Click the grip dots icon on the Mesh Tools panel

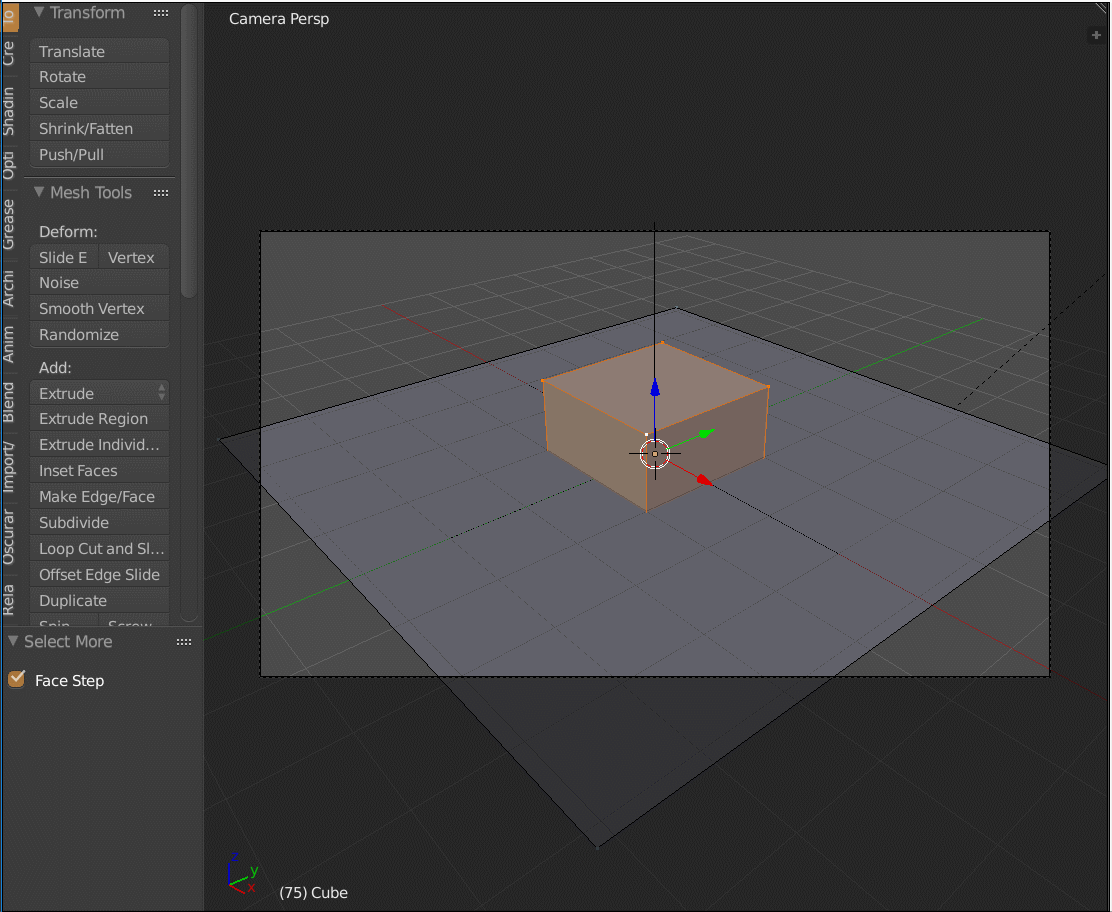click(160, 192)
